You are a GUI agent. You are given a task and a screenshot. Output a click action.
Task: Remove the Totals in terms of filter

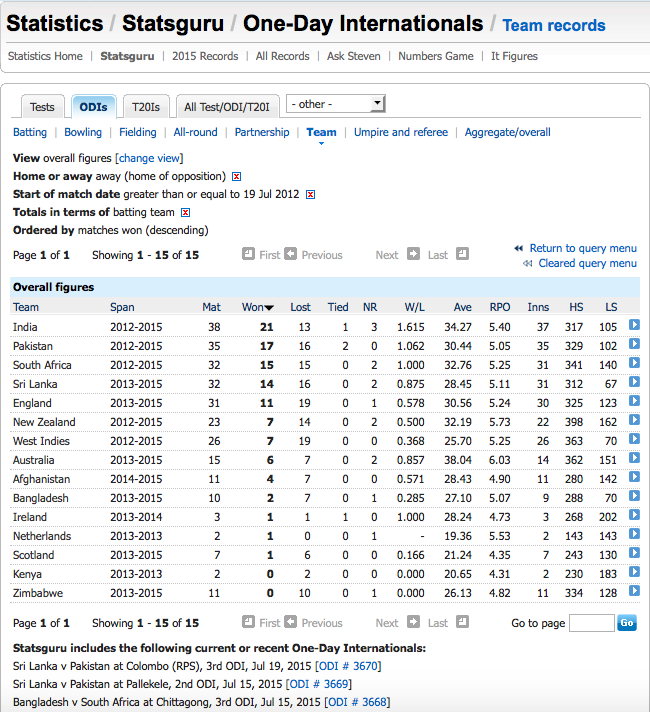tap(185, 213)
